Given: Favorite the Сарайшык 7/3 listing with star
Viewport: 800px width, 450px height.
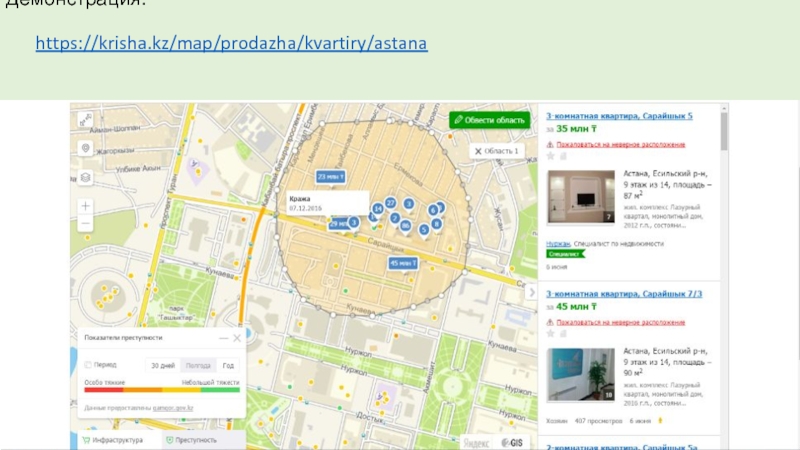Looking at the screenshot, I should coord(551,334).
